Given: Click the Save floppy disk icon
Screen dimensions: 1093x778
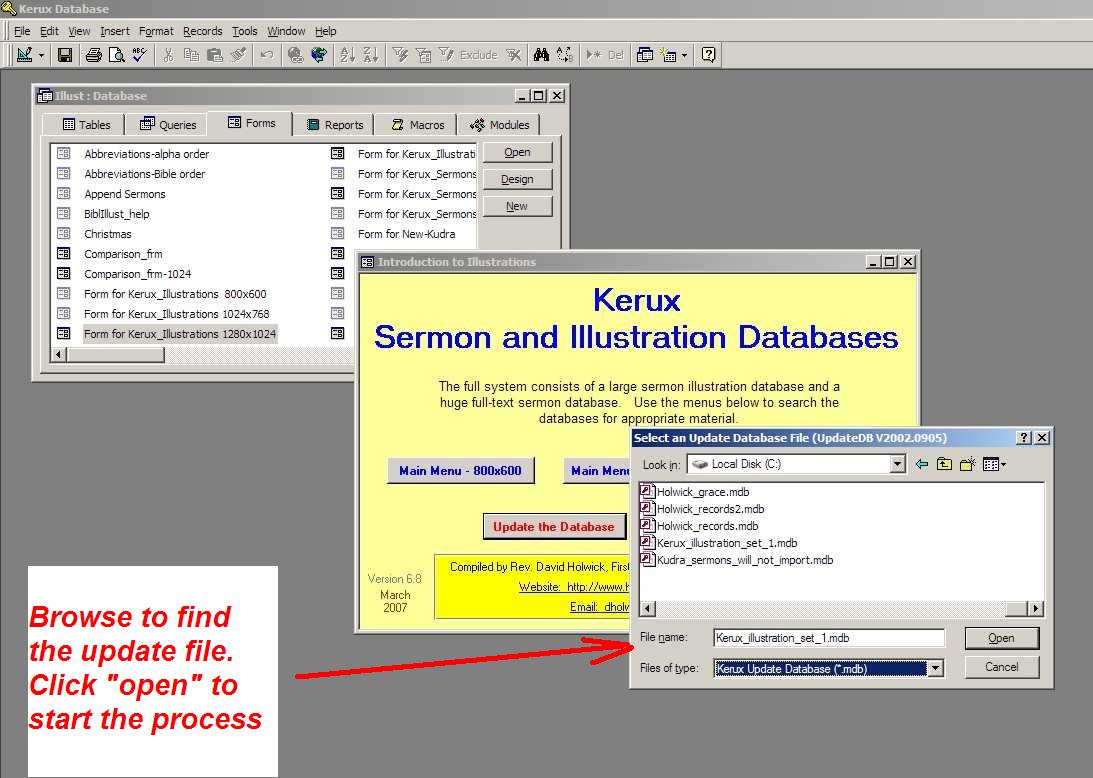Looking at the screenshot, I should [x=65, y=55].
